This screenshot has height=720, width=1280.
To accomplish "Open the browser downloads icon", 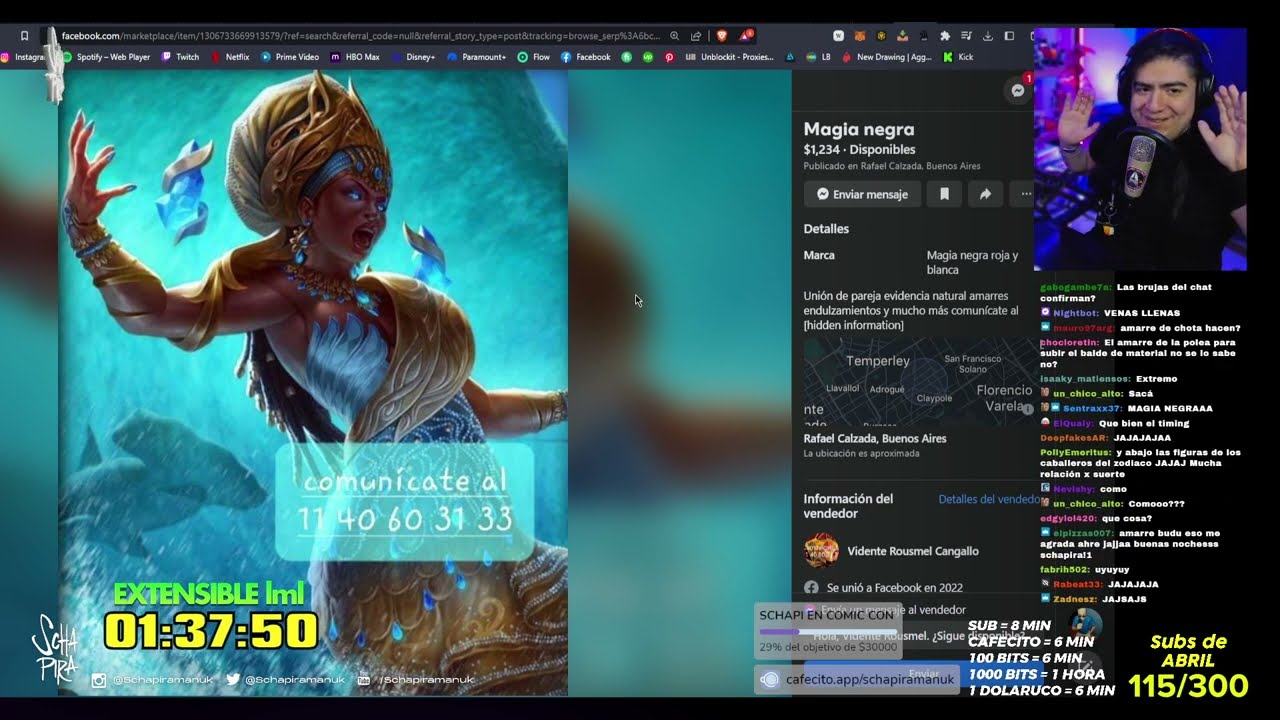I will 988,36.
